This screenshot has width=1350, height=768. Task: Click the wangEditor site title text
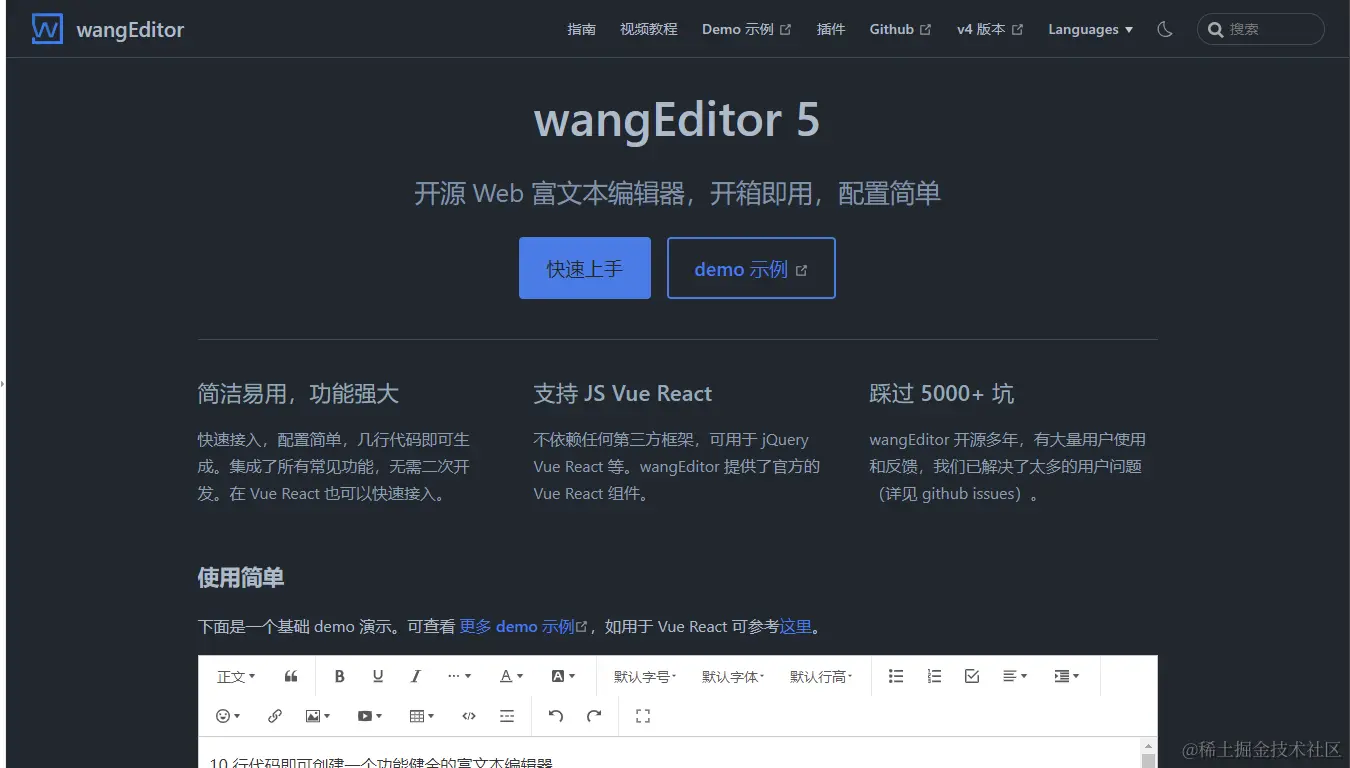pos(130,30)
